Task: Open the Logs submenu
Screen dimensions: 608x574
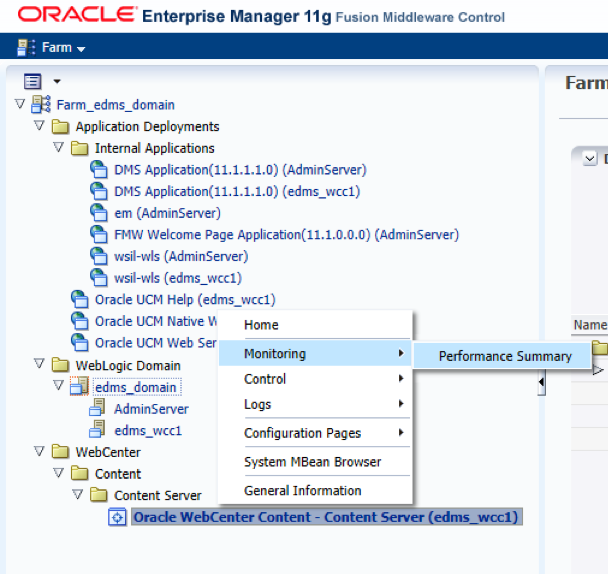Action: click(x=315, y=404)
